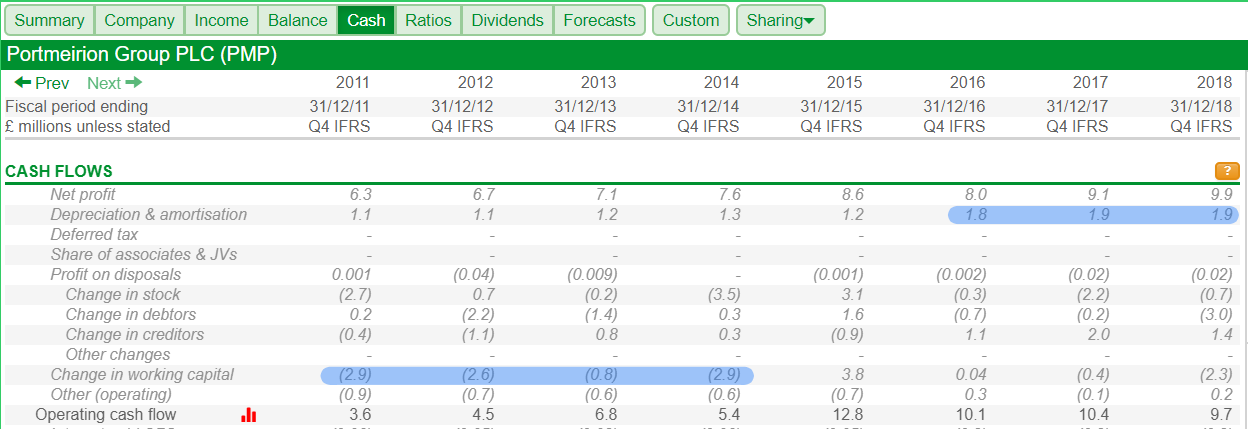Click the Portmeirion Group PLC (PMP) title

[x=142, y=54]
